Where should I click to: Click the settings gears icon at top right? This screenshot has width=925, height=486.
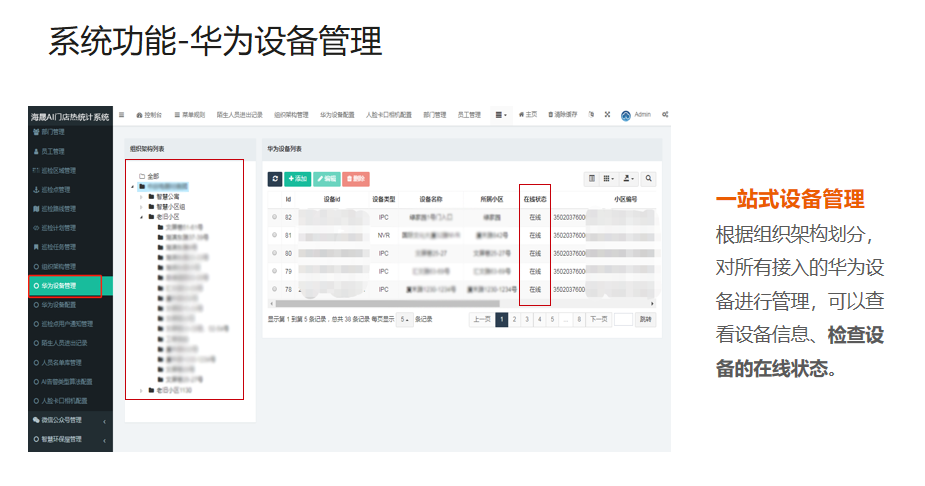click(x=665, y=114)
